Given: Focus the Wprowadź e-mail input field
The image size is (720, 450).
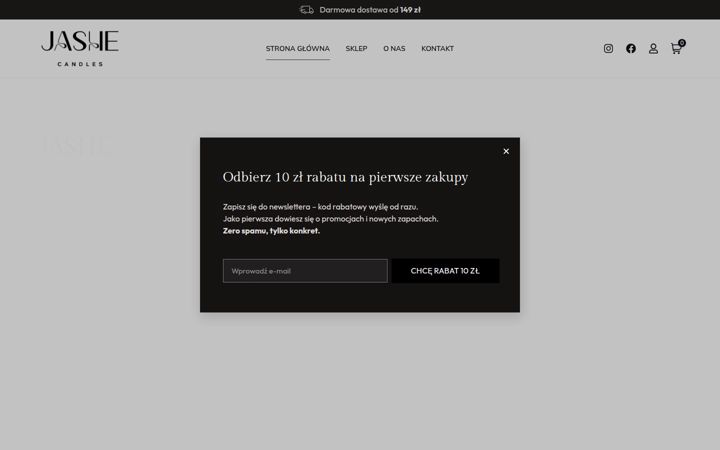Looking at the screenshot, I should coord(305,271).
